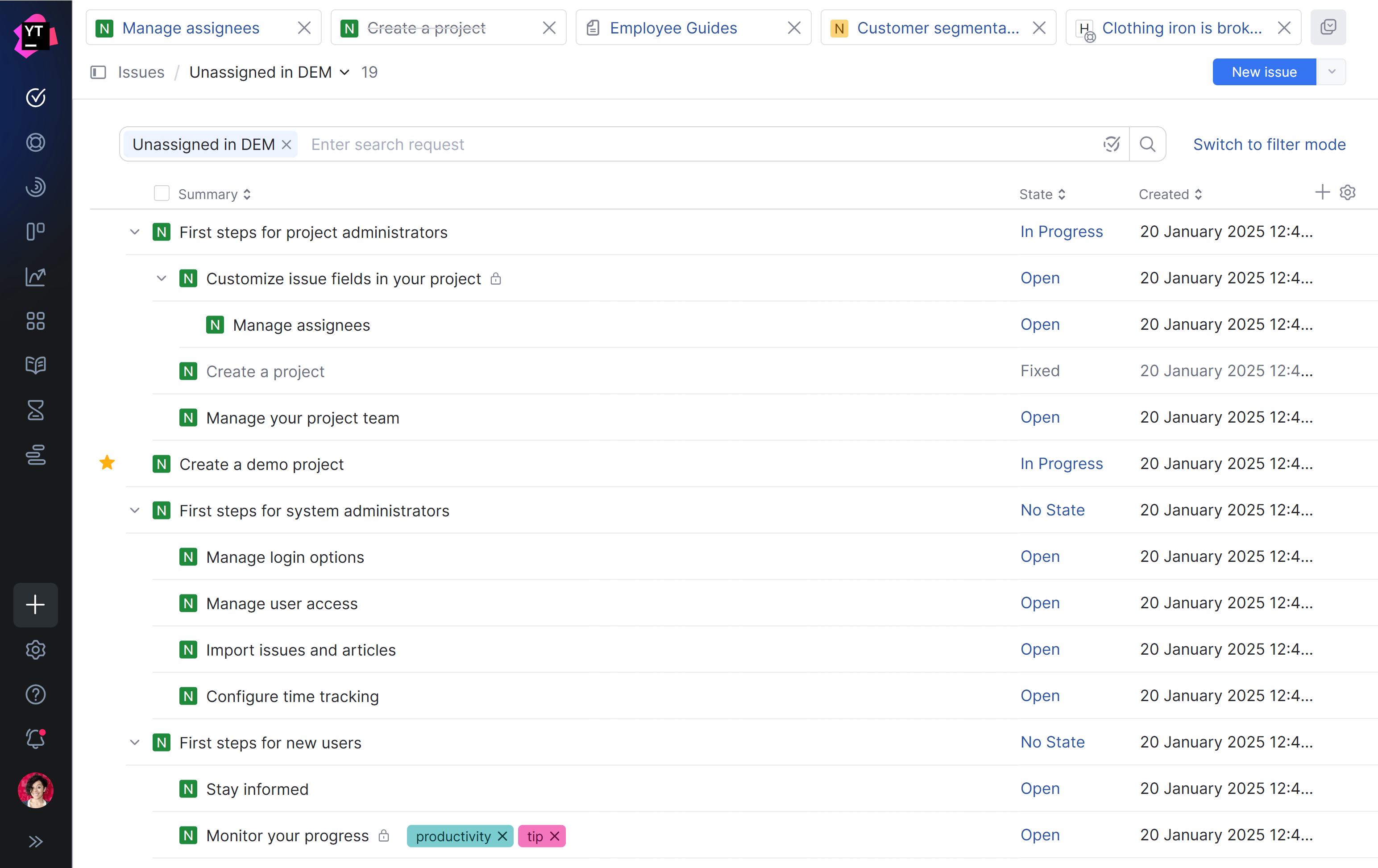1378x868 pixels.
Task: Open the notifications bell icon
Action: [36, 739]
